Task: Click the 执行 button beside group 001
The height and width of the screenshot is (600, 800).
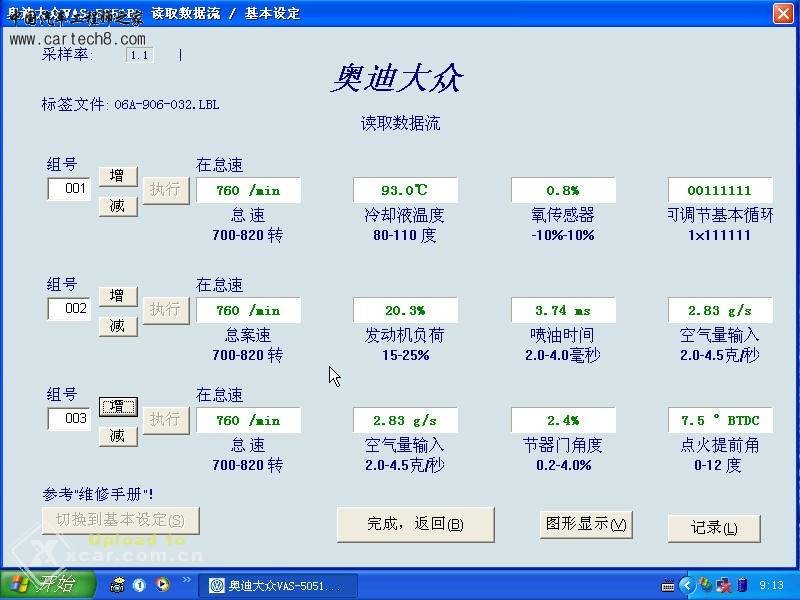Action: tap(166, 190)
